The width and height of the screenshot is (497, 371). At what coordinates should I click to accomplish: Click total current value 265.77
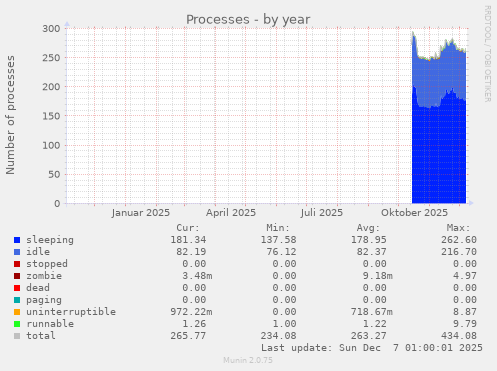pyautogui.click(x=188, y=336)
